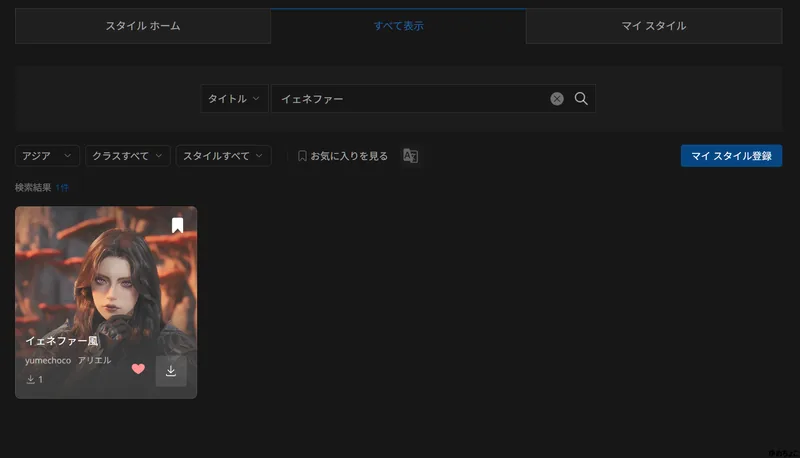Switch to the スタイル ホーム tab

pos(143,26)
